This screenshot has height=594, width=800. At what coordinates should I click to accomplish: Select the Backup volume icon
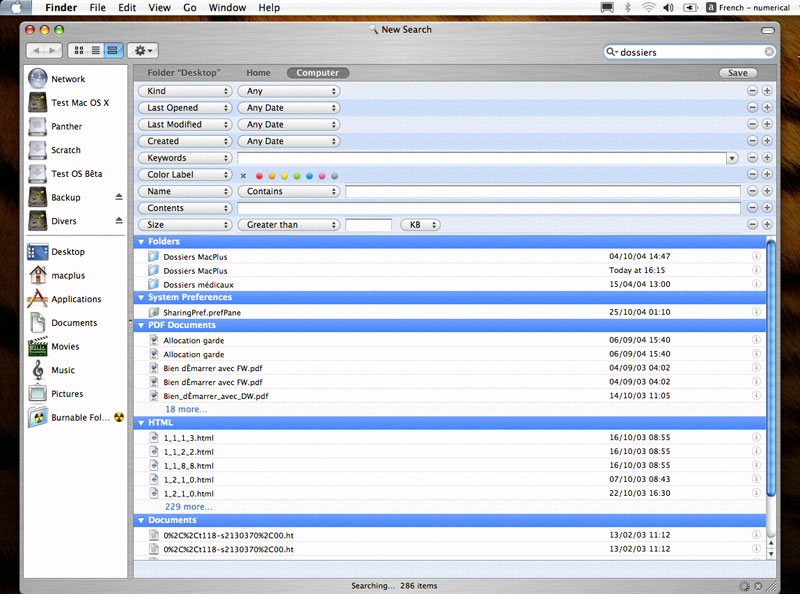click(38, 197)
